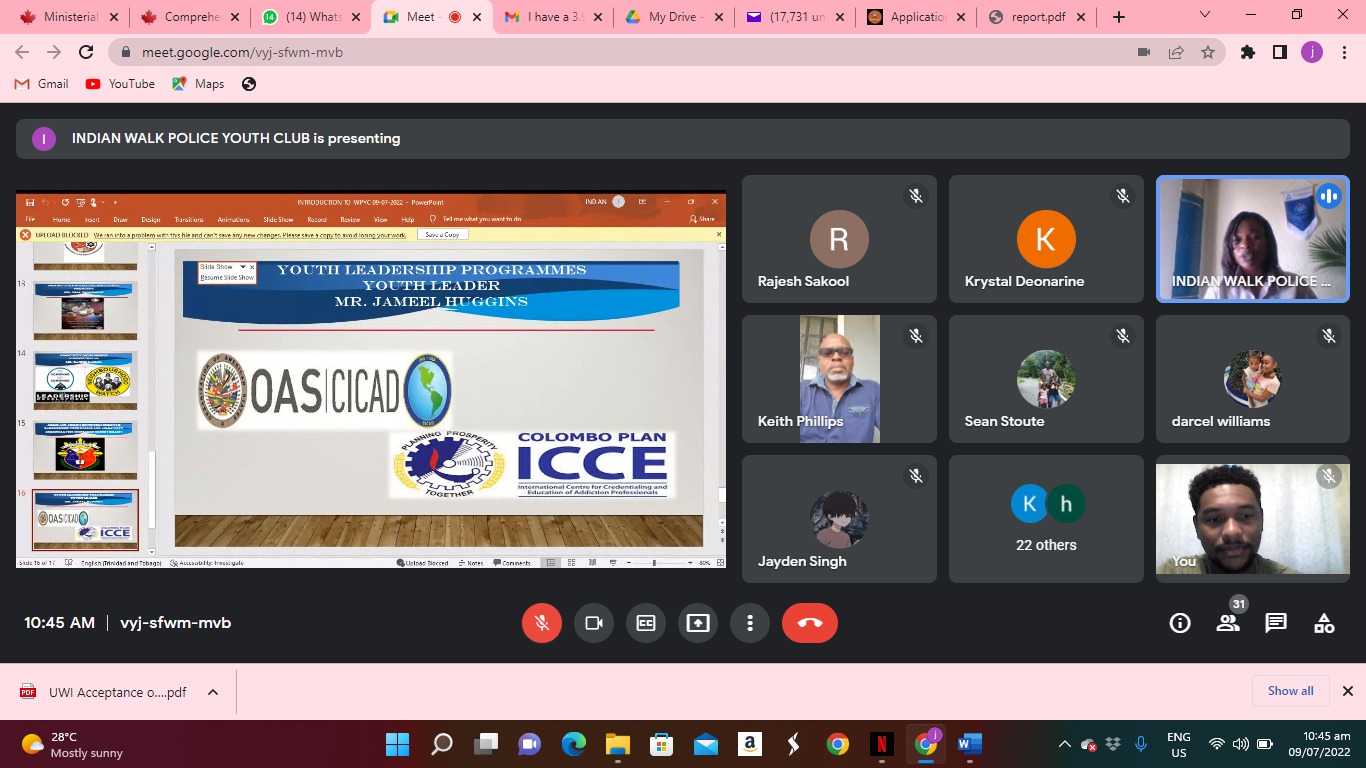Open the chat with everyone icon
This screenshot has width=1366, height=768.
pos(1275,623)
